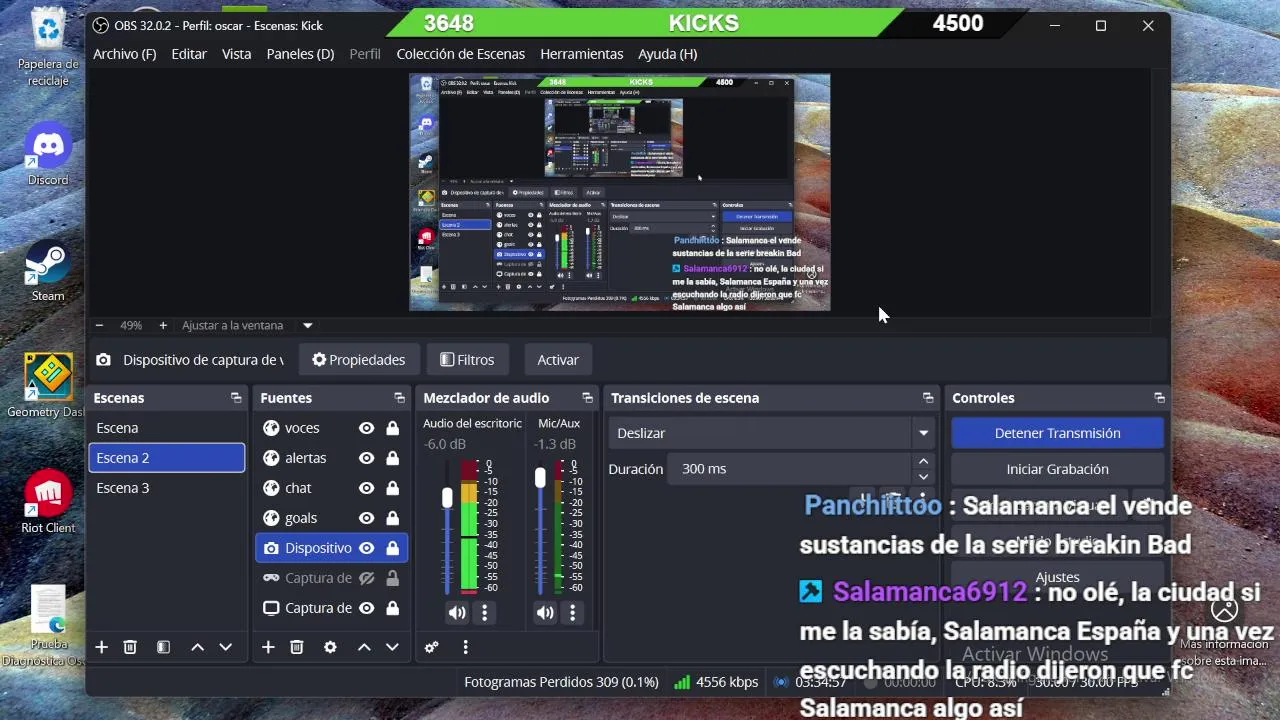Click Audio del escritorio volume fader
1280x720 pixels.
tap(447, 497)
